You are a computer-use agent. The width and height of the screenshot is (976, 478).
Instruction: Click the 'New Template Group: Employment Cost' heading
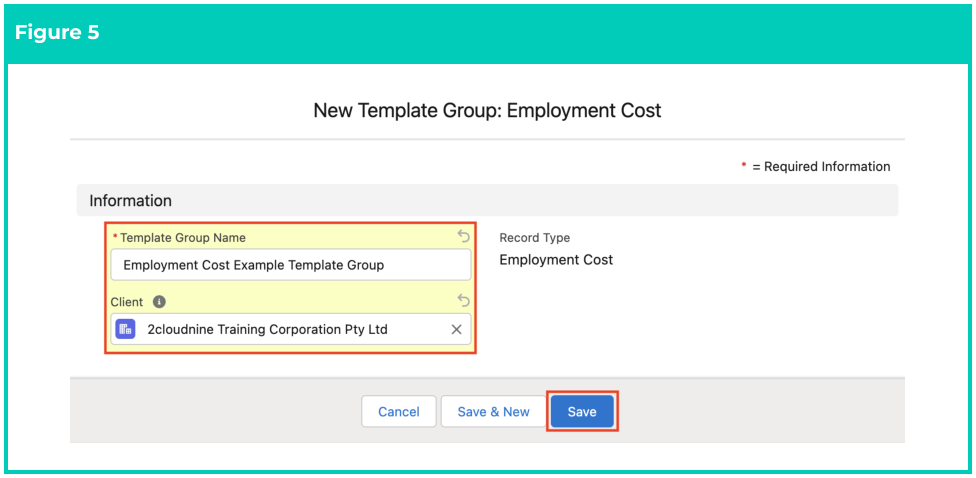(487, 111)
